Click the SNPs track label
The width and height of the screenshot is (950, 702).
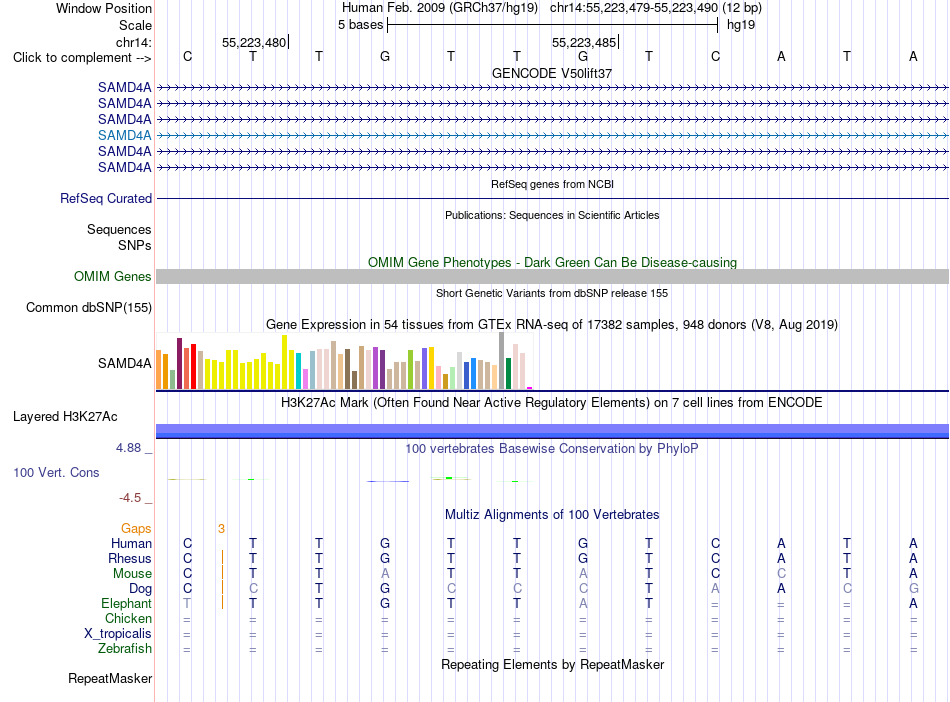pyautogui.click(x=135, y=245)
